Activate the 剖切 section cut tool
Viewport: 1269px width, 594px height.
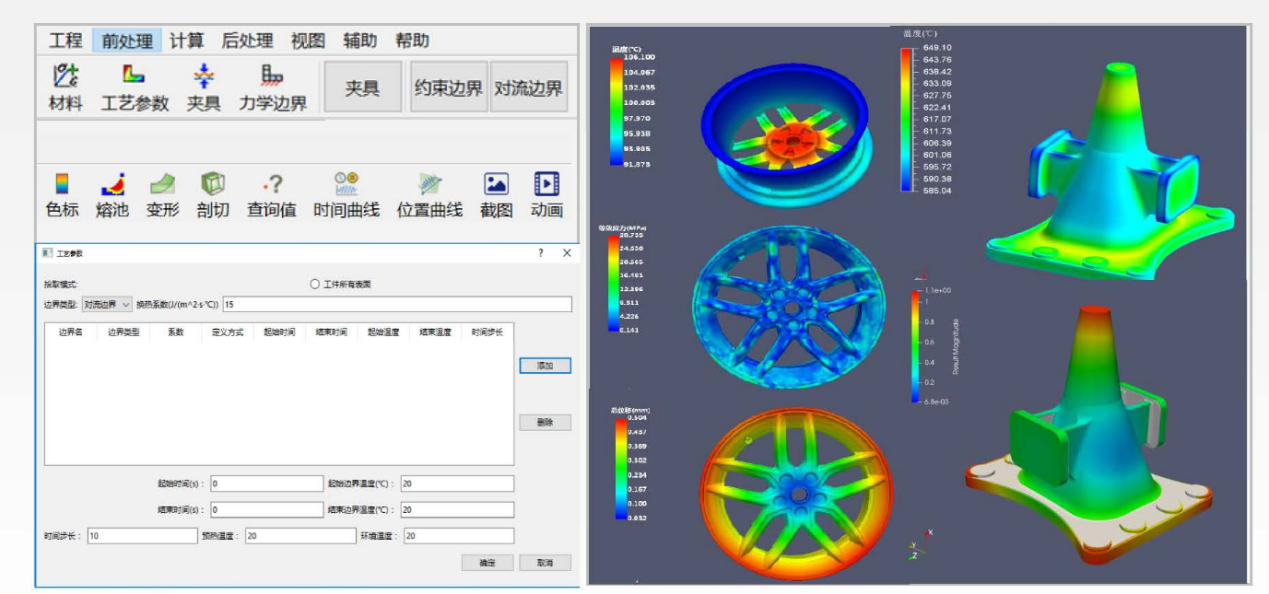click(x=212, y=194)
